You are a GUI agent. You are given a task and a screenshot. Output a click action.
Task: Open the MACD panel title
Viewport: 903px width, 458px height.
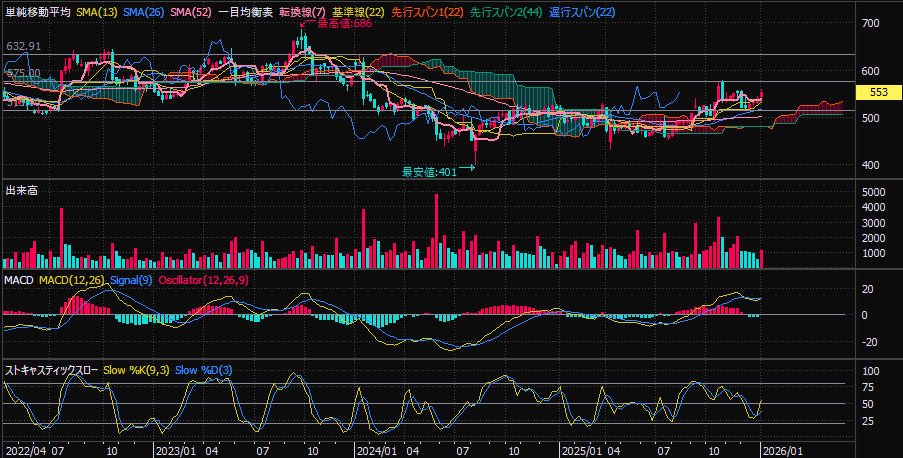19,280
